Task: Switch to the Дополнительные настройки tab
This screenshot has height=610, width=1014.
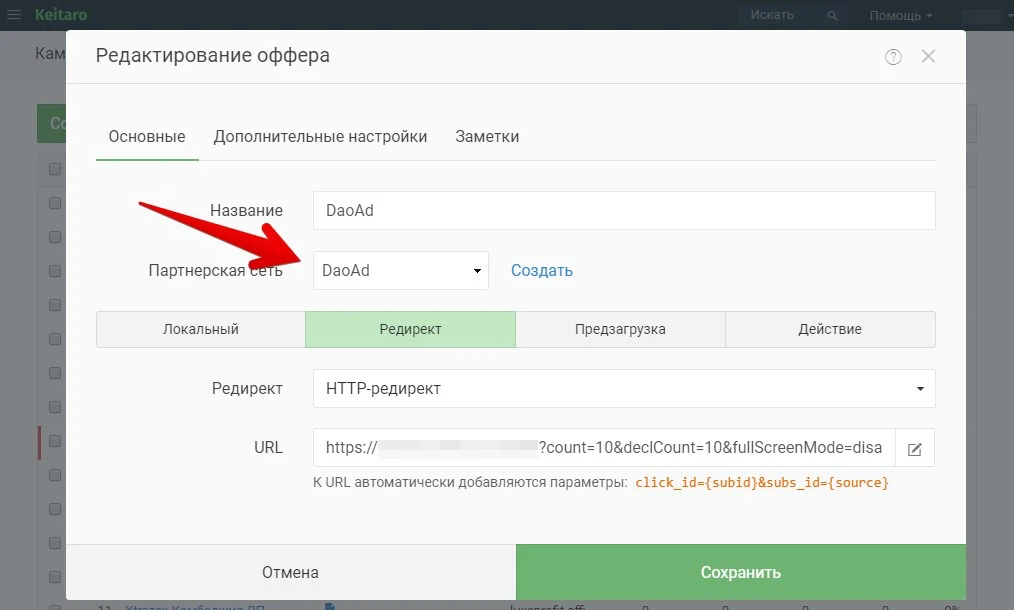Action: pyautogui.click(x=320, y=136)
